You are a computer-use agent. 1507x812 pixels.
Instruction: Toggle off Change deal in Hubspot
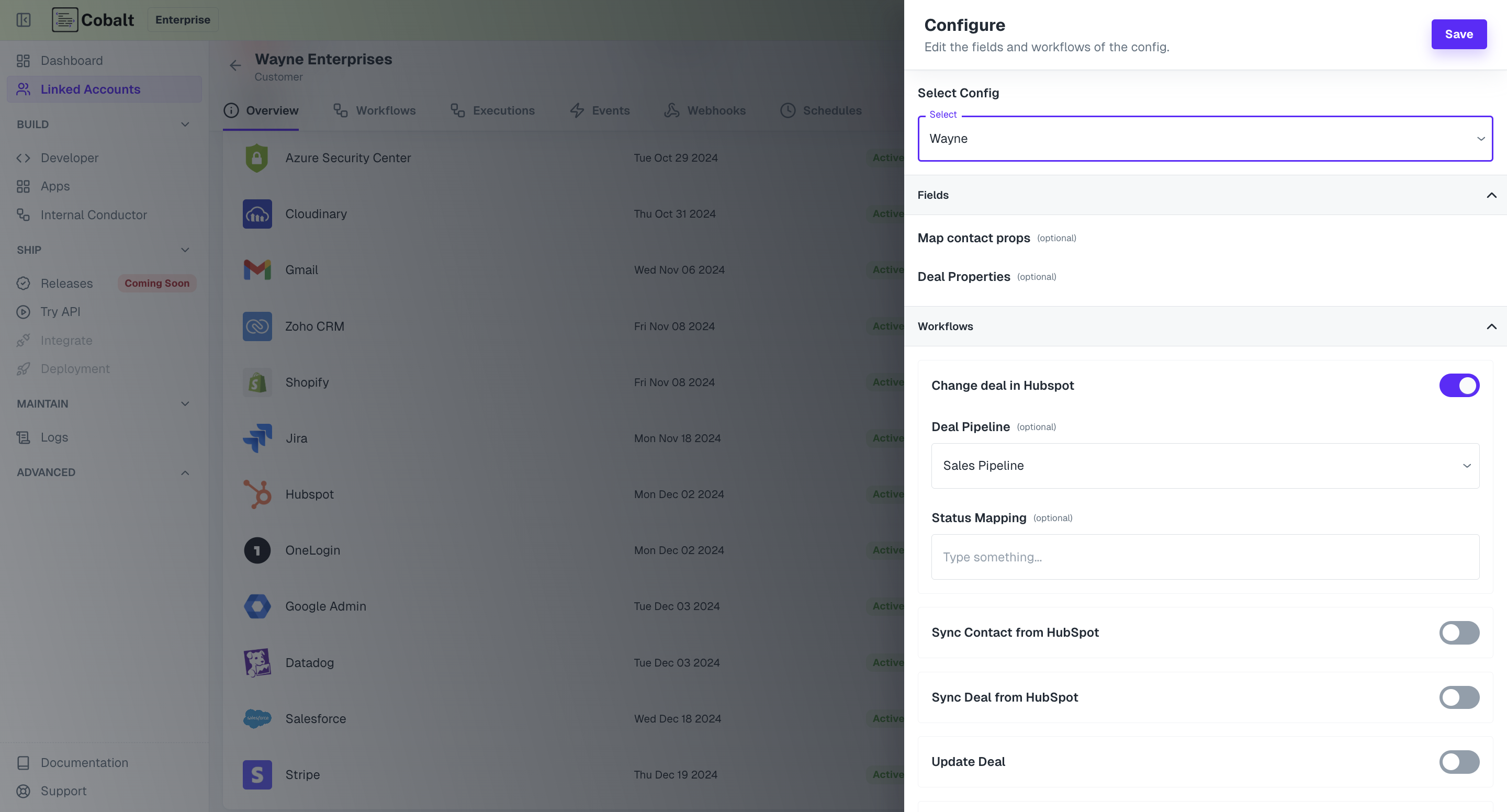coord(1459,385)
